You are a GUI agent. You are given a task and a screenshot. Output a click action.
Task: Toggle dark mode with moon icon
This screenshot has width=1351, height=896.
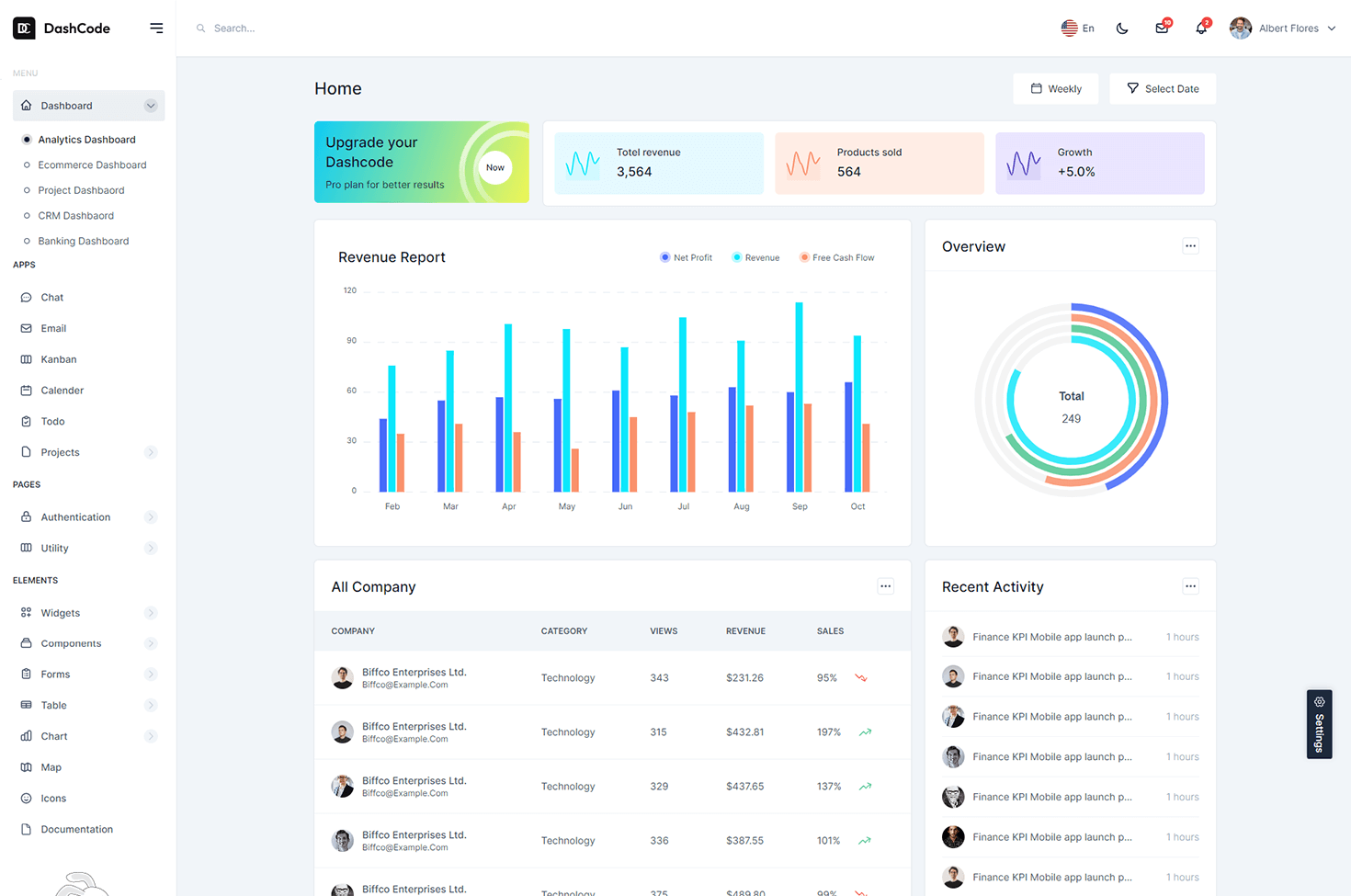coord(1122,28)
